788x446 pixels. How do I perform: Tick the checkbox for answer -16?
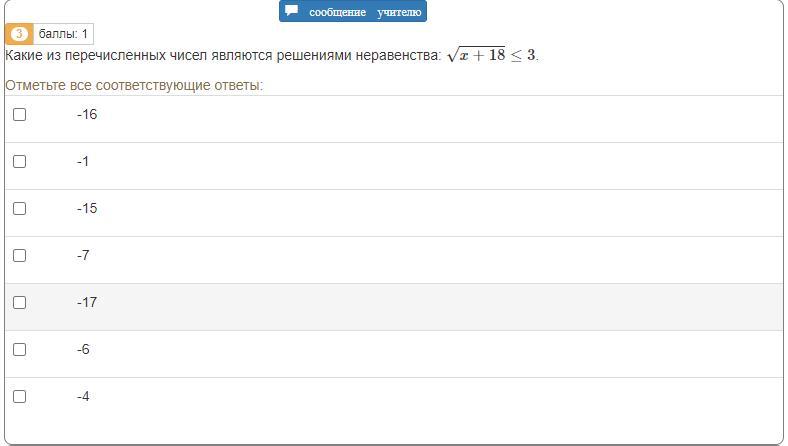pos(19,115)
